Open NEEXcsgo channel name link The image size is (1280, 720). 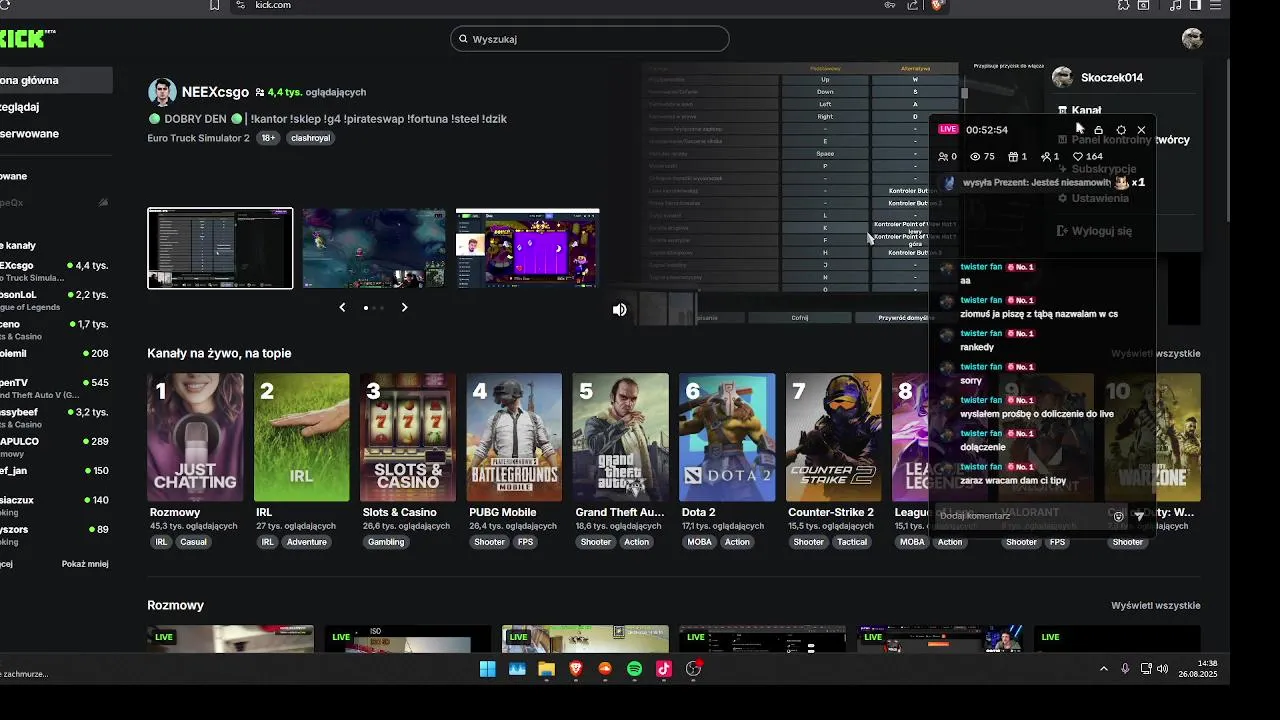tap(215, 92)
